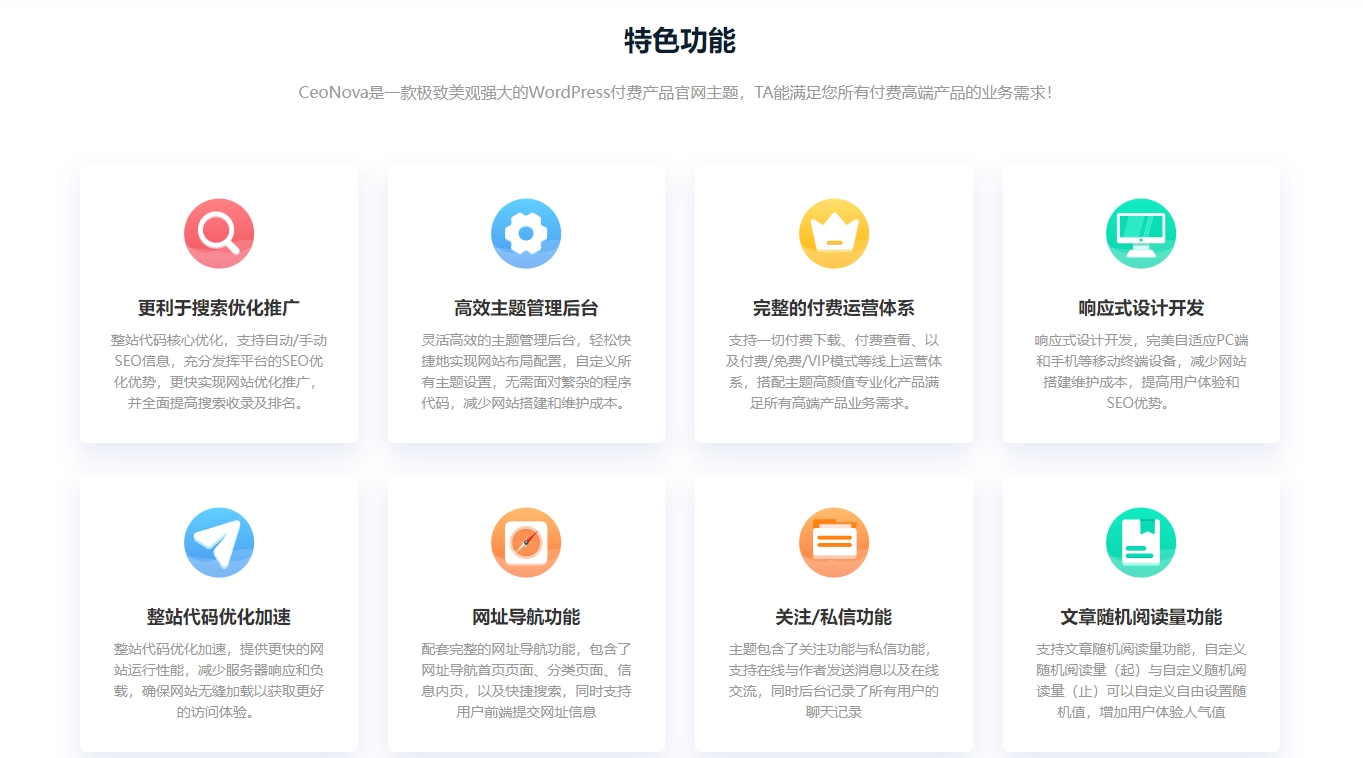
Task: Click the 文章随机阅读量功能 title
Action: (x=1141, y=617)
